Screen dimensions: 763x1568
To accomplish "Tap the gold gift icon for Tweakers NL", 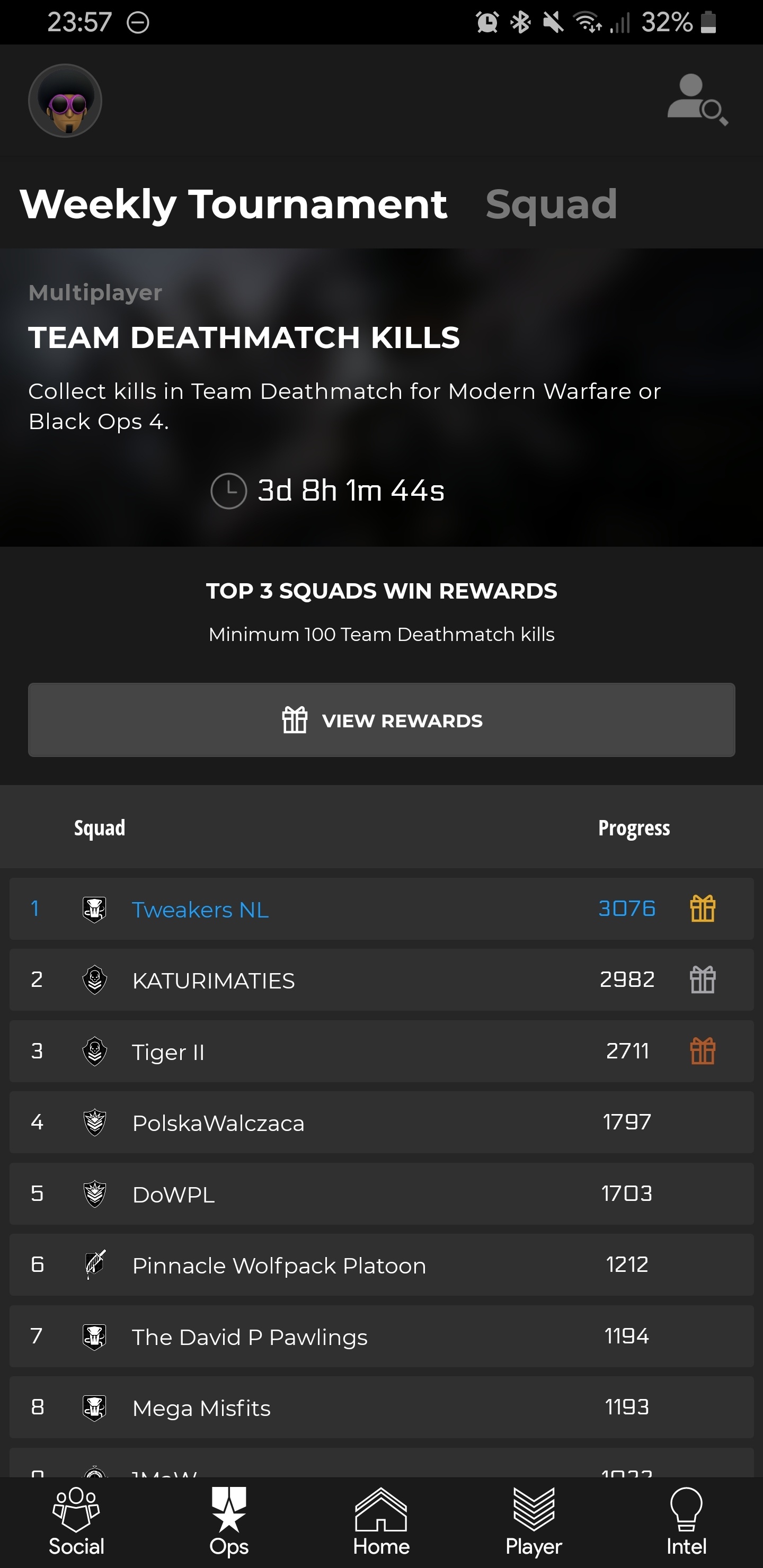I will (702, 909).
